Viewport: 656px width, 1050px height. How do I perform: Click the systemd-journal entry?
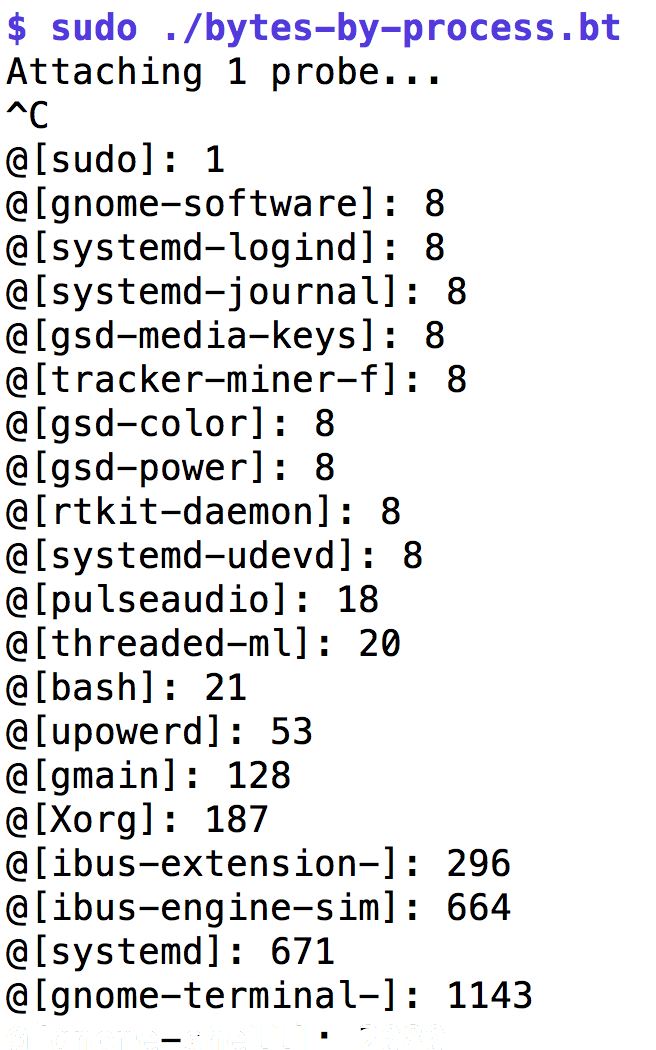click(x=236, y=293)
